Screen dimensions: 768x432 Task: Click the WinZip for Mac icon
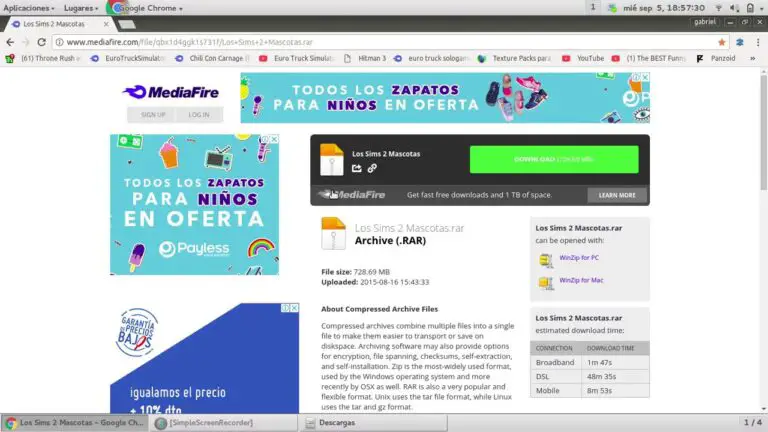click(x=546, y=283)
